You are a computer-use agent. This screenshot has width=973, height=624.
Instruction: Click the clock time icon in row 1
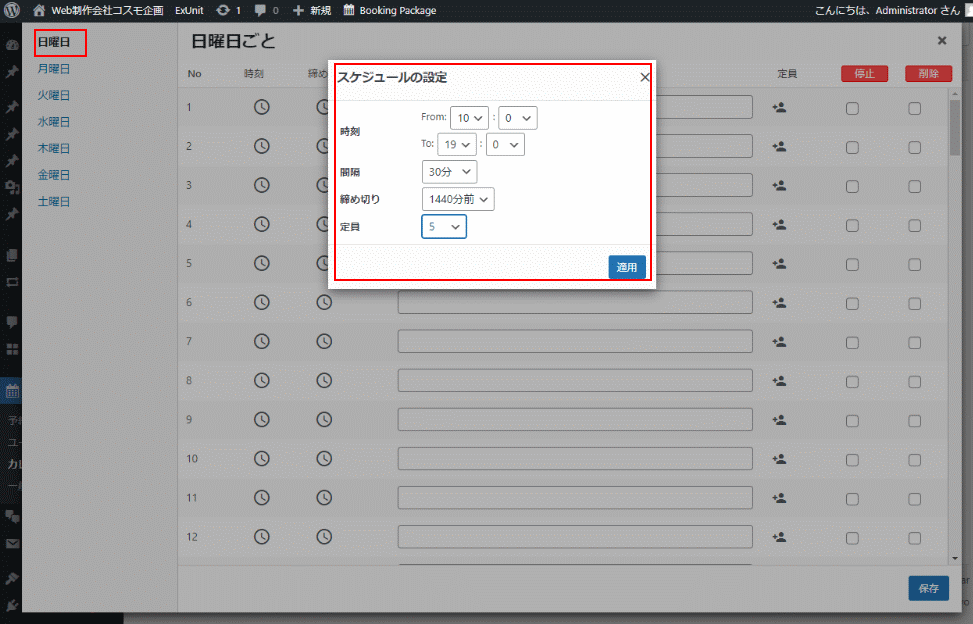261,107
